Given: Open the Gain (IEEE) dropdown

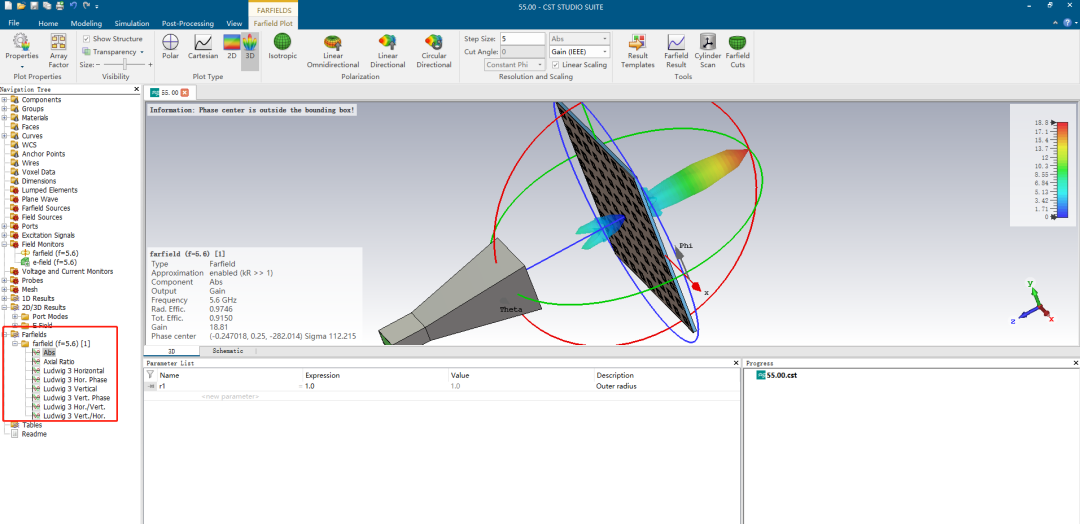Looking at the screenshot, I should pyautogui.click(x=579, y=52).
